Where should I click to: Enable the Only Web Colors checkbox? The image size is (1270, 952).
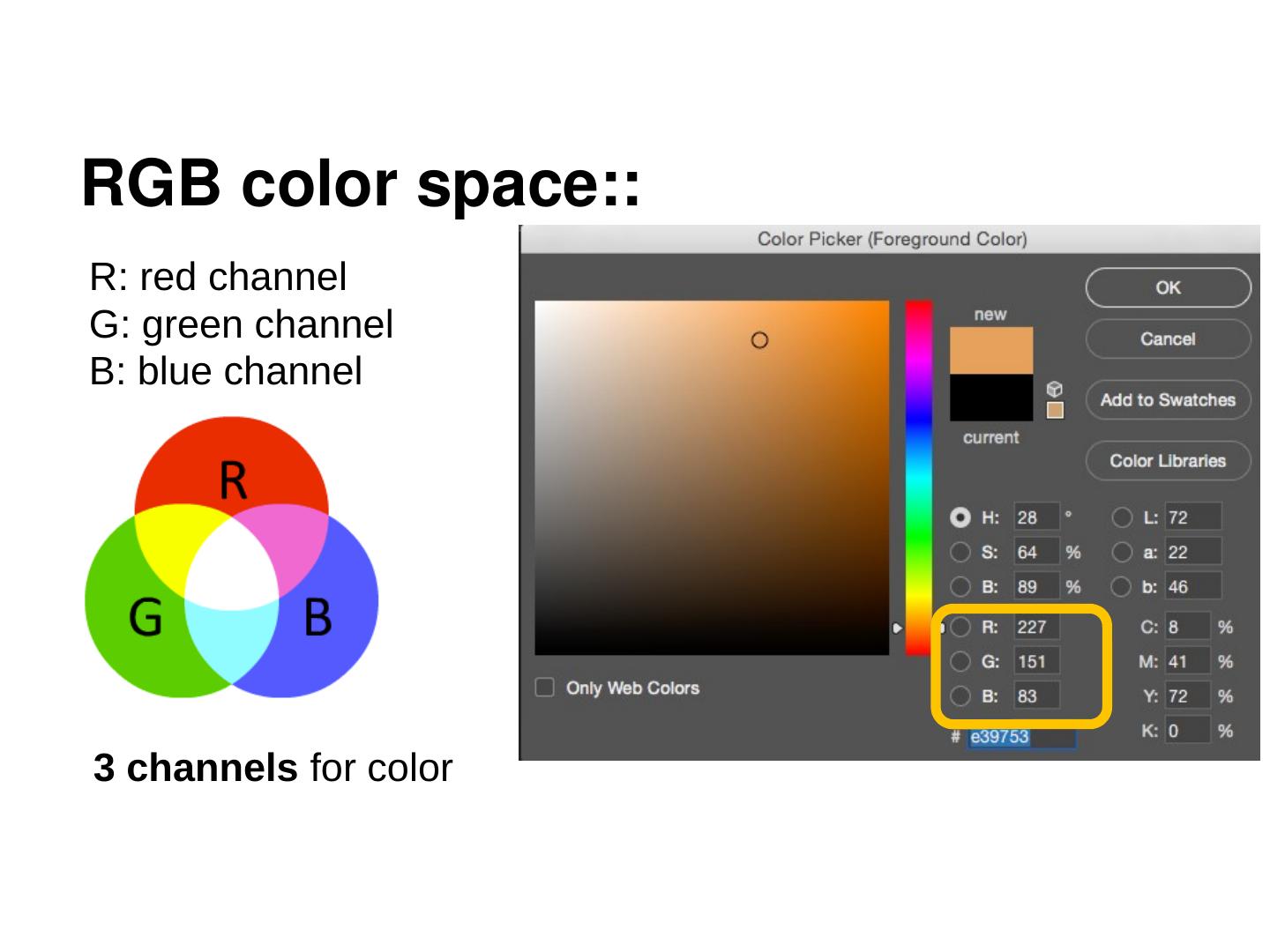(545, 688)
